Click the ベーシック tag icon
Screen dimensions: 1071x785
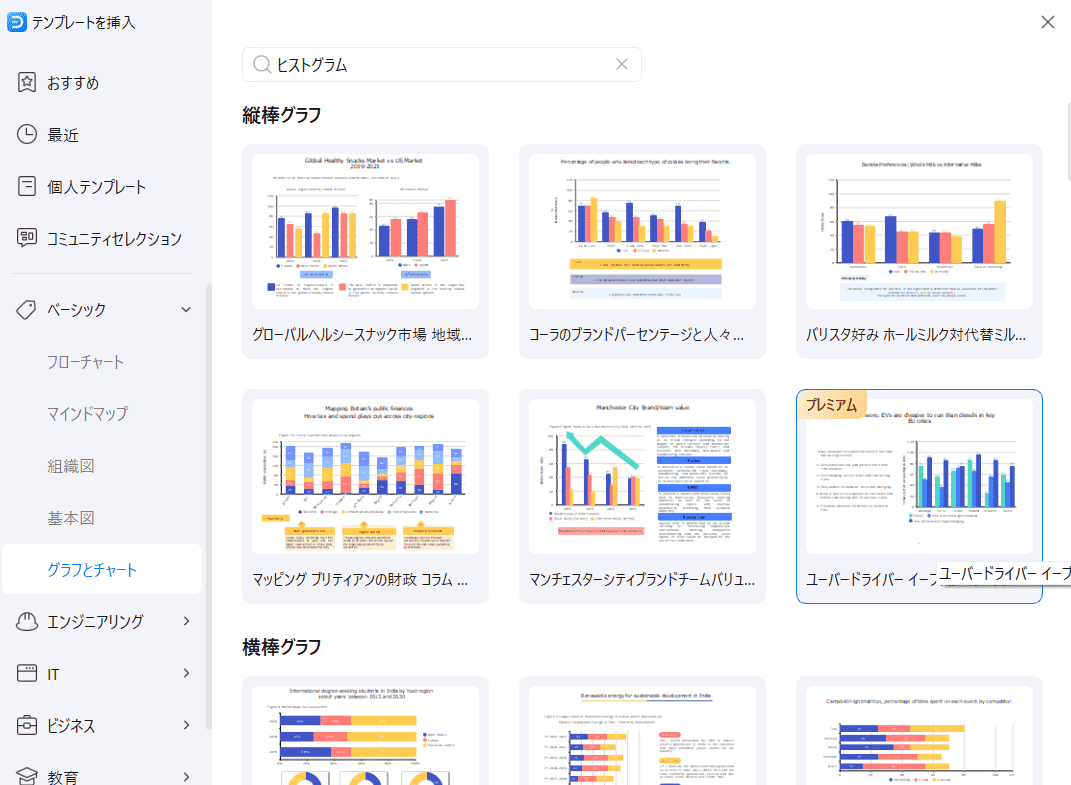coord(28,310)
